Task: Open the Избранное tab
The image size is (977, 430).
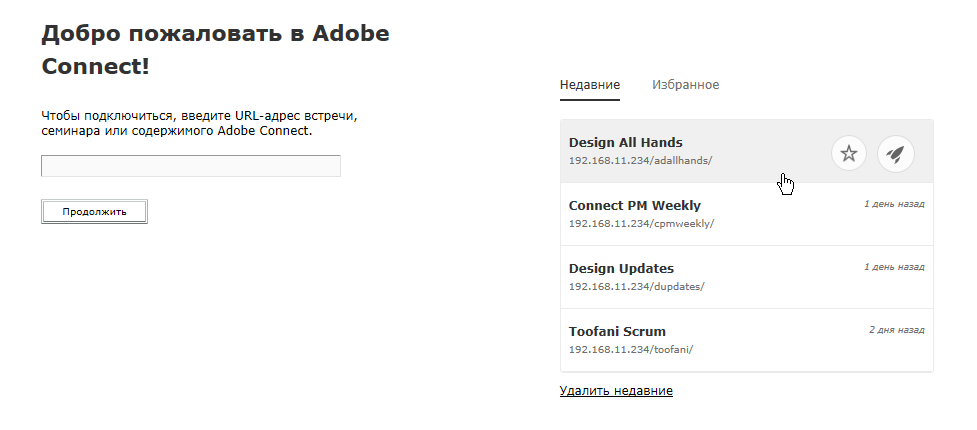Action: 685,85
